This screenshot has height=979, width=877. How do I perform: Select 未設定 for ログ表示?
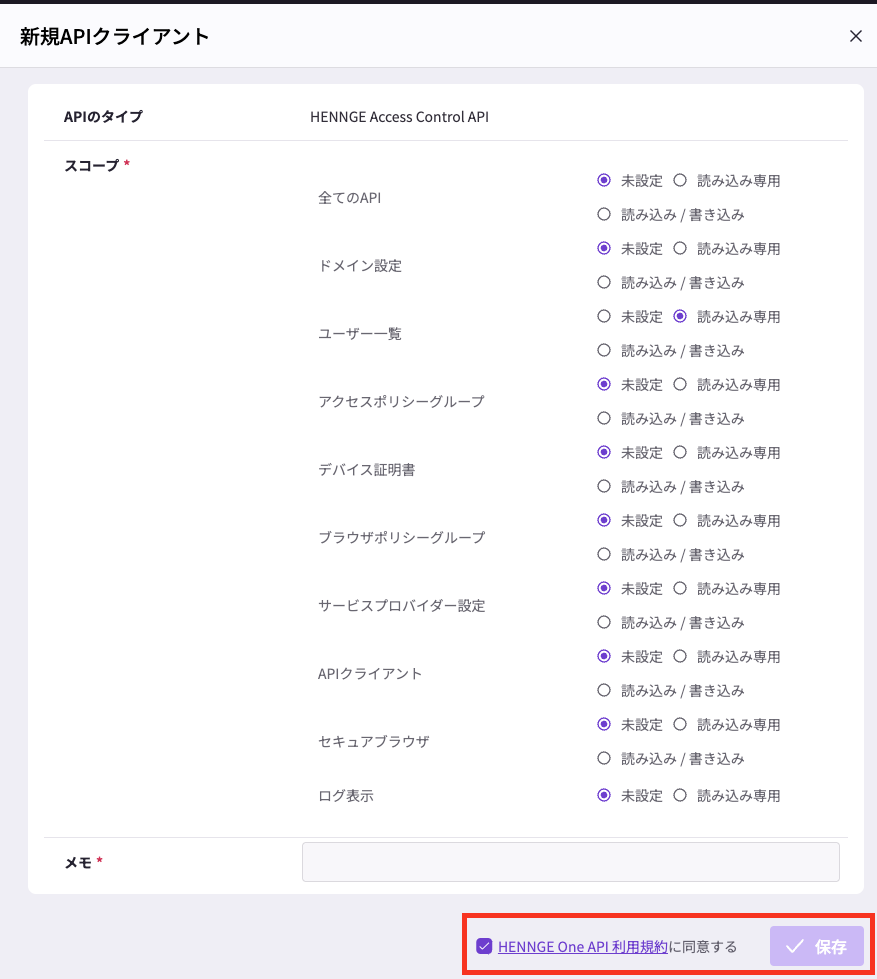603,796
